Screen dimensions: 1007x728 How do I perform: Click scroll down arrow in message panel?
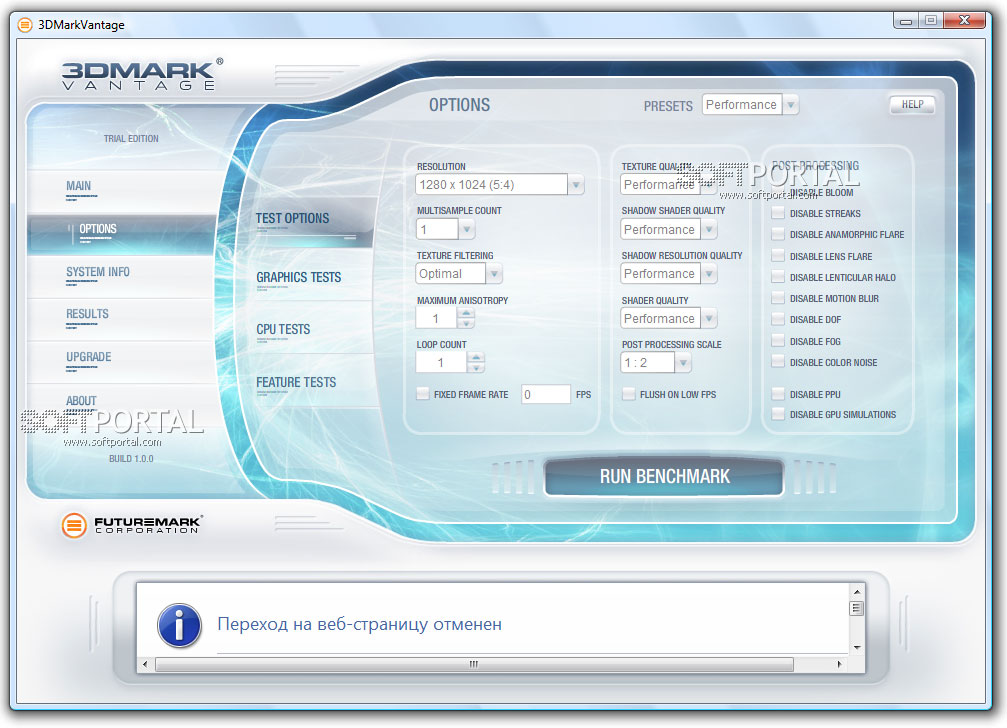click(857, 647)
